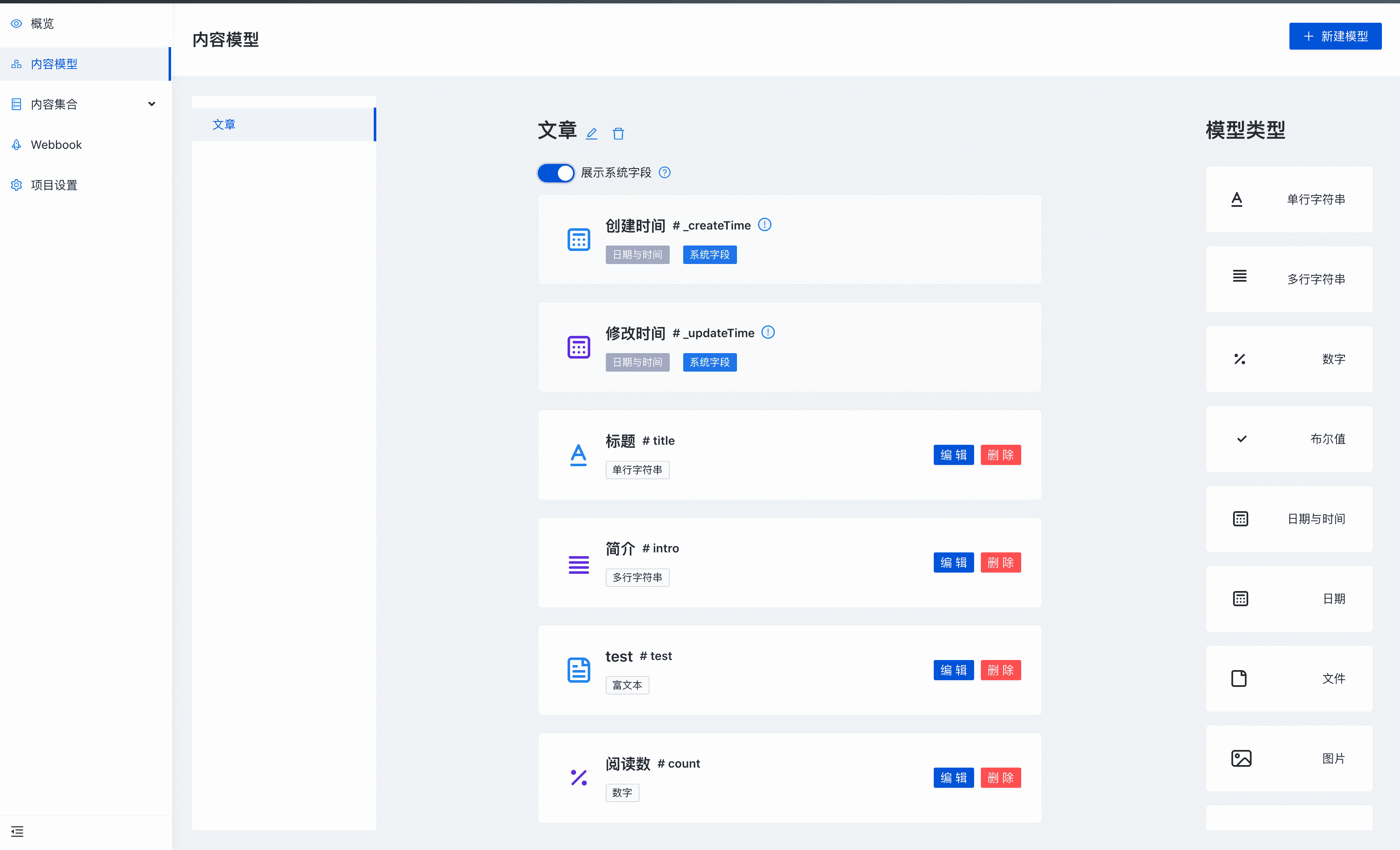
Task: Select 内容模型 in the sidebar menu
Action: tap(85, 63)
